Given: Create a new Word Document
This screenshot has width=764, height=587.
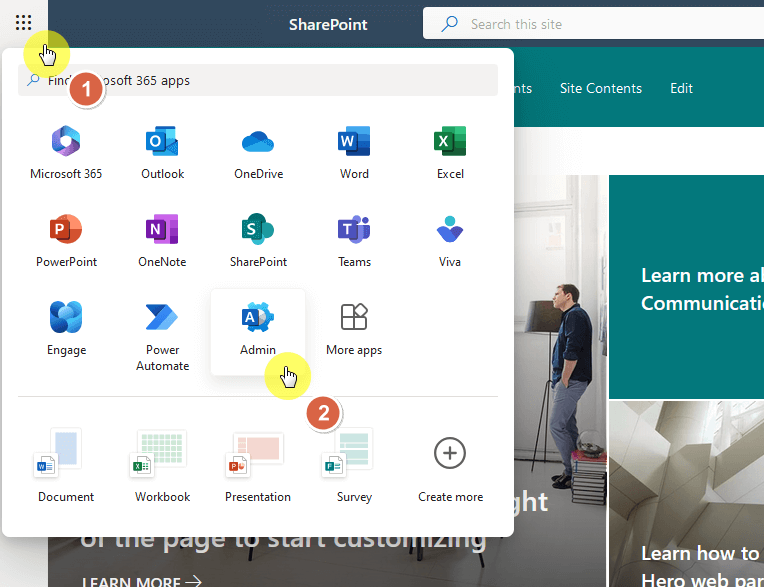Looking at the screenshot, I should tap(66, 465).
